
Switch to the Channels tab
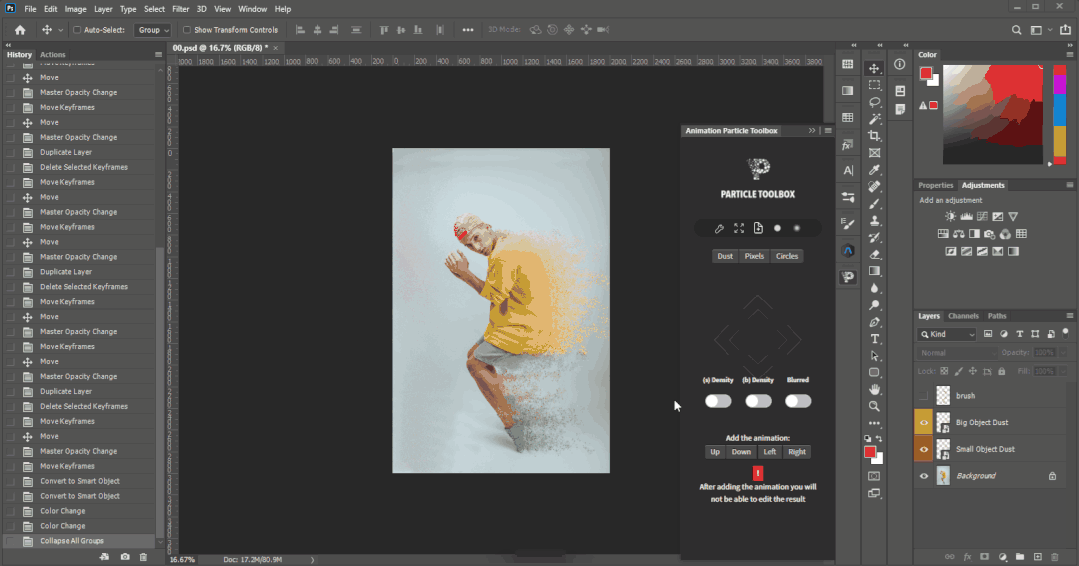[963, 316]
